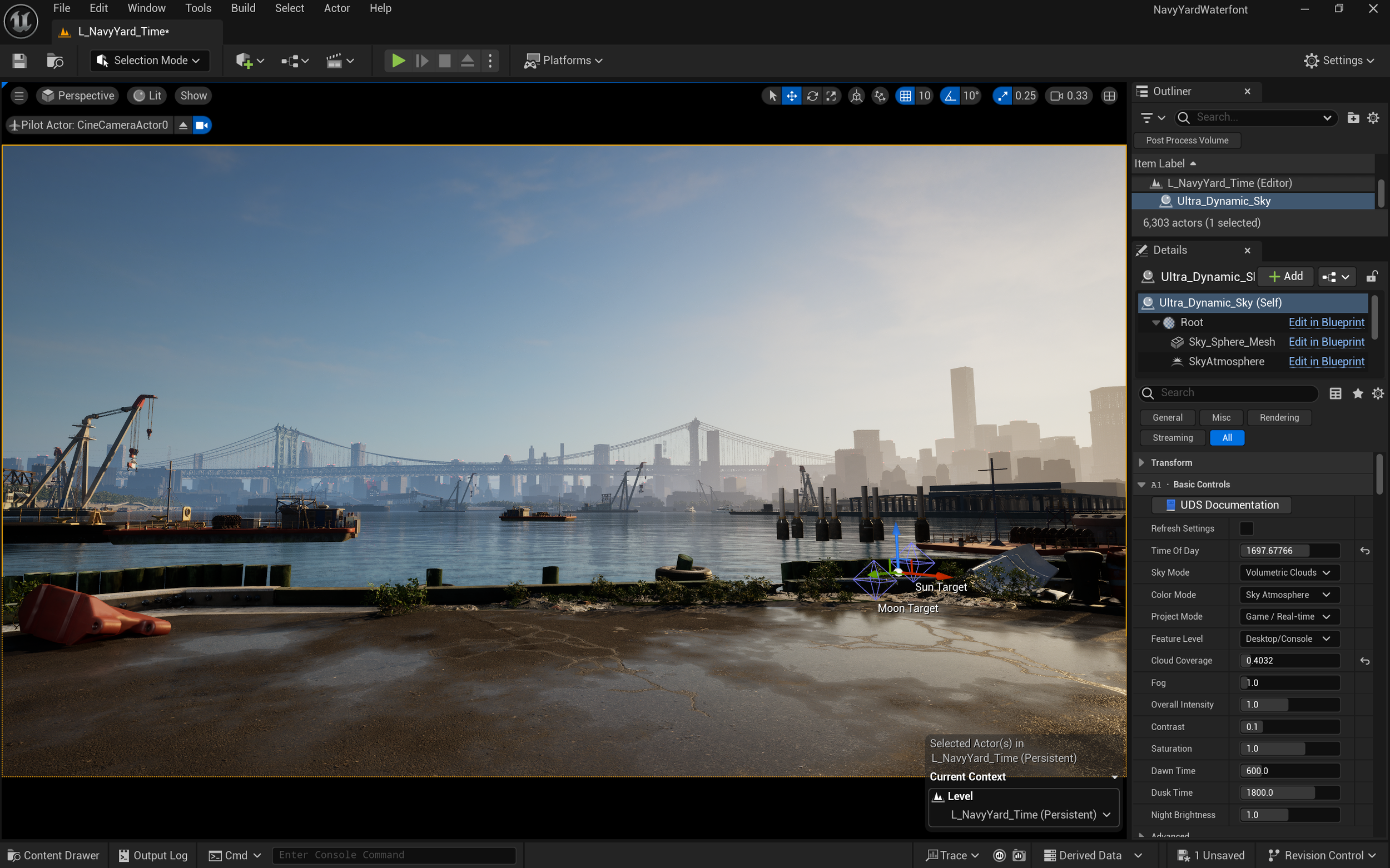The height and width of the screenshot is (868, 1390).
Task: Click the Save current level icon
Action: 19,60
